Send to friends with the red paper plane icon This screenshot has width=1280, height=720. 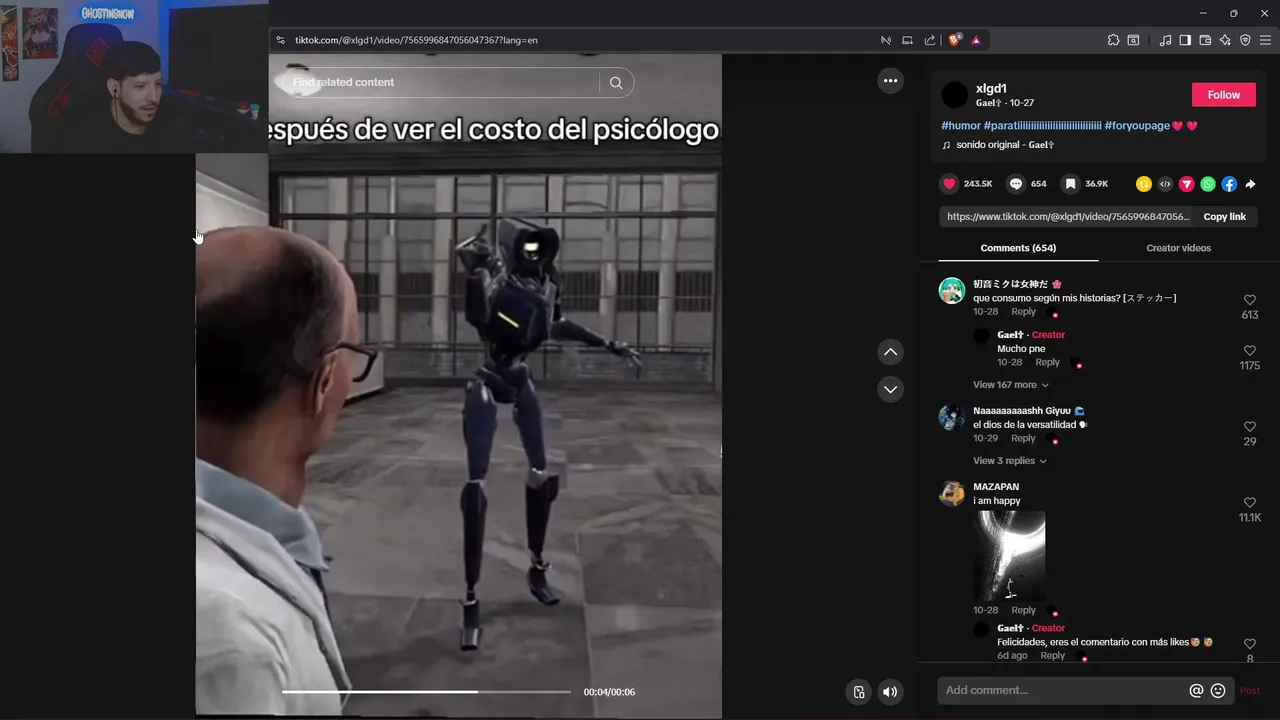(1186, 184)
